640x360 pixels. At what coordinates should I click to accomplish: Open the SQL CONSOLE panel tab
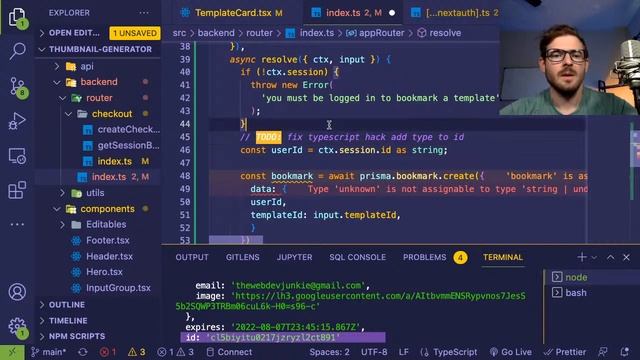tap(358, 257)
